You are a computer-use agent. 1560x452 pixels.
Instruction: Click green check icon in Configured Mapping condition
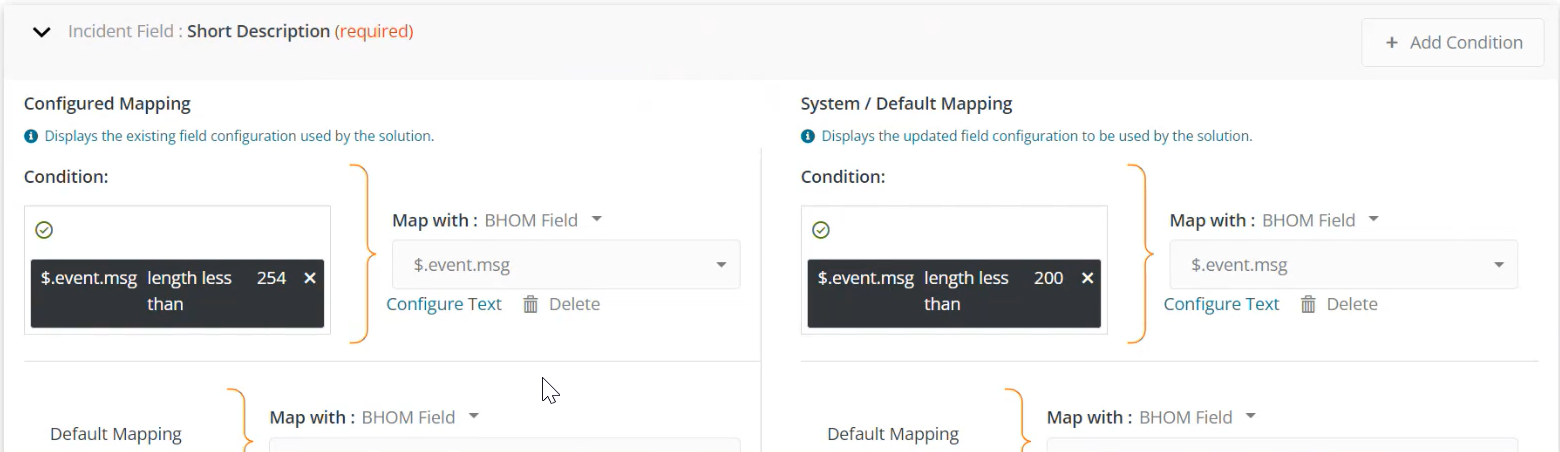(x=43, y=230)
